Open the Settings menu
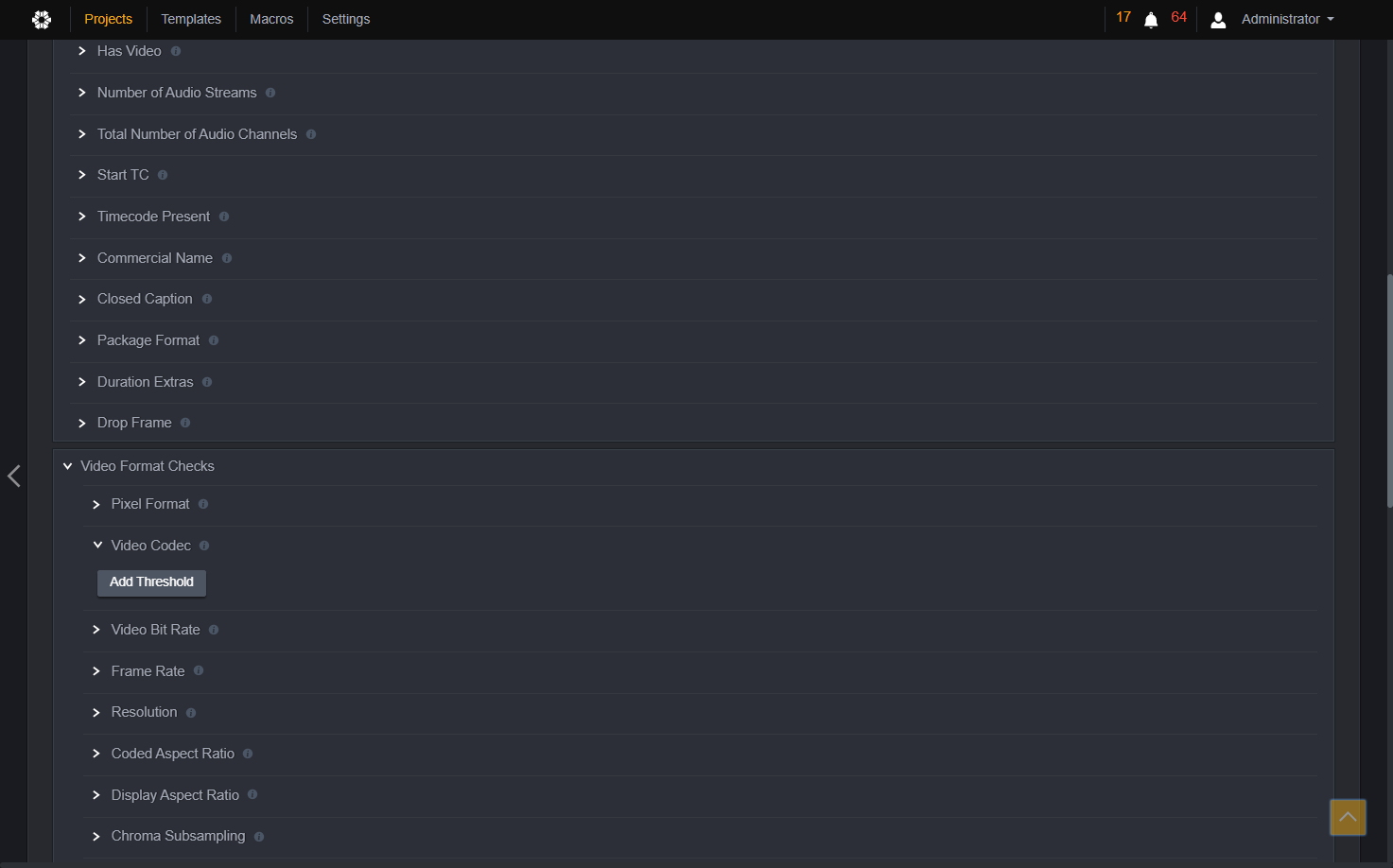The image size is (1393, 868). (x=346, y=19)
